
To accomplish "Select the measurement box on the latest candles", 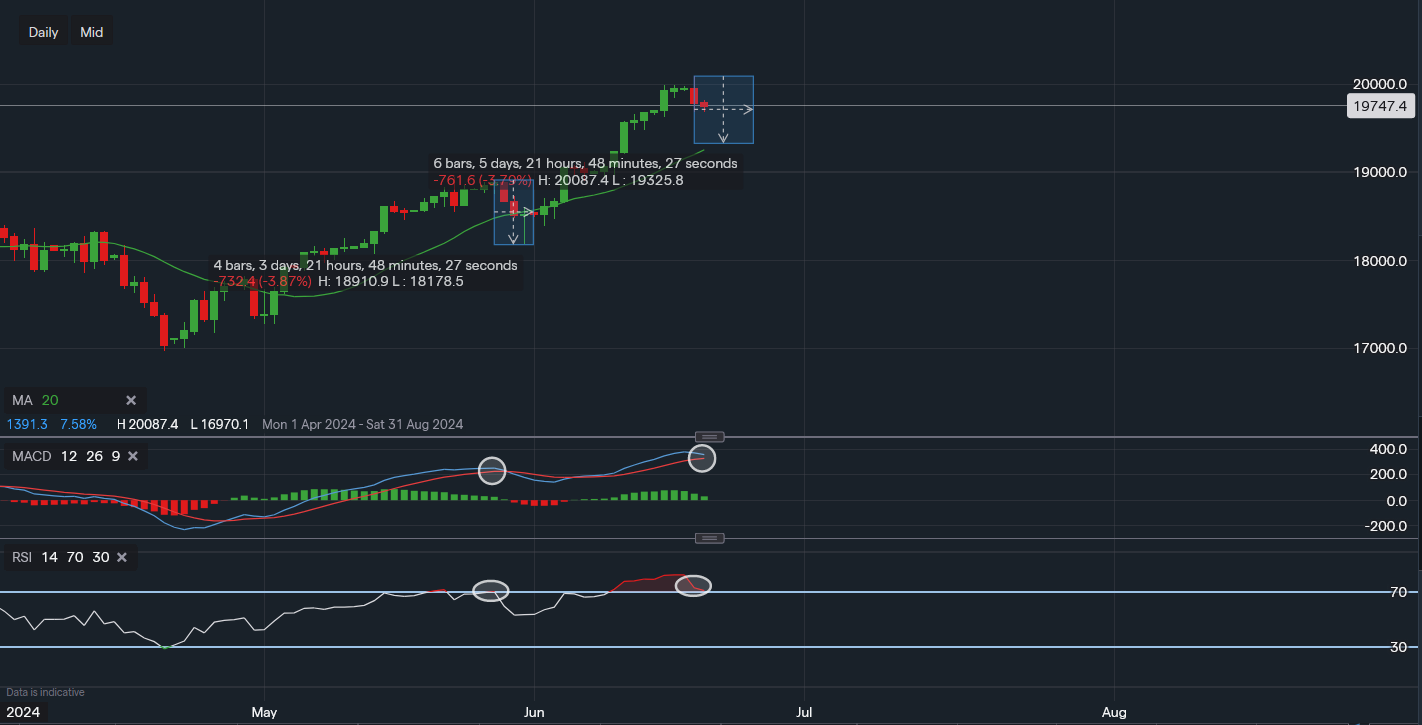I will pyautogui.click(x=723, y=109).
